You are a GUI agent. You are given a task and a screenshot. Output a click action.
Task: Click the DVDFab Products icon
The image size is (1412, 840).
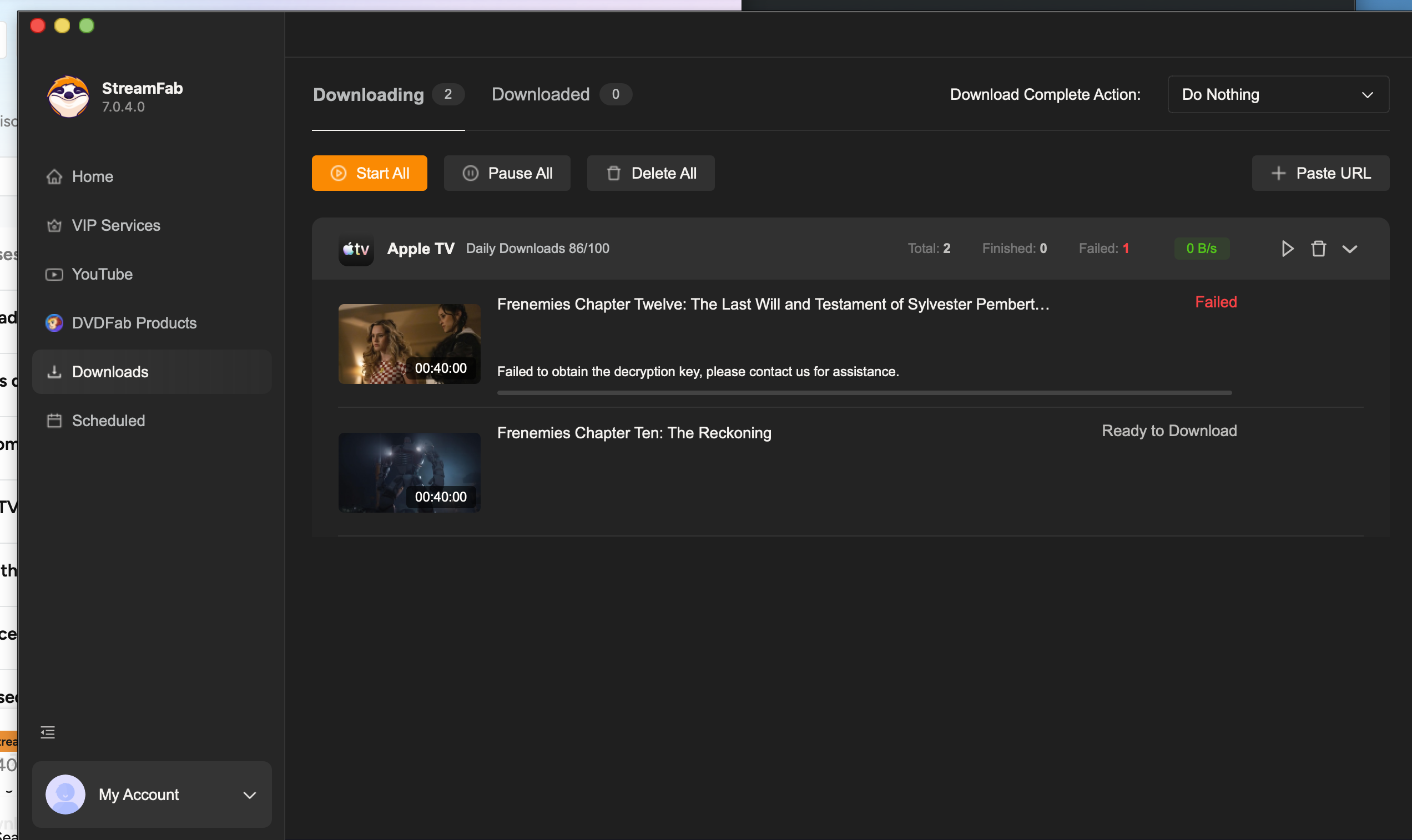tap(54, 323)
